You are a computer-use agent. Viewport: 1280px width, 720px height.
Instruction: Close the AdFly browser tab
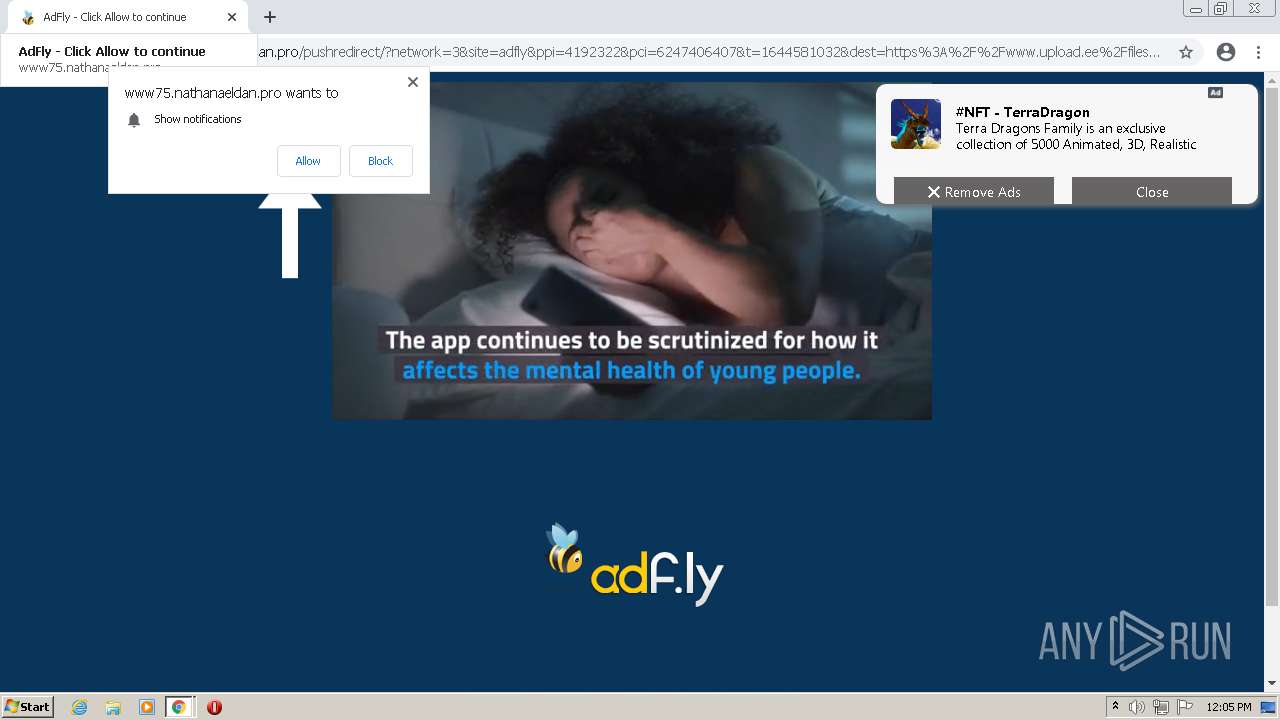click(x=232, y=17)
